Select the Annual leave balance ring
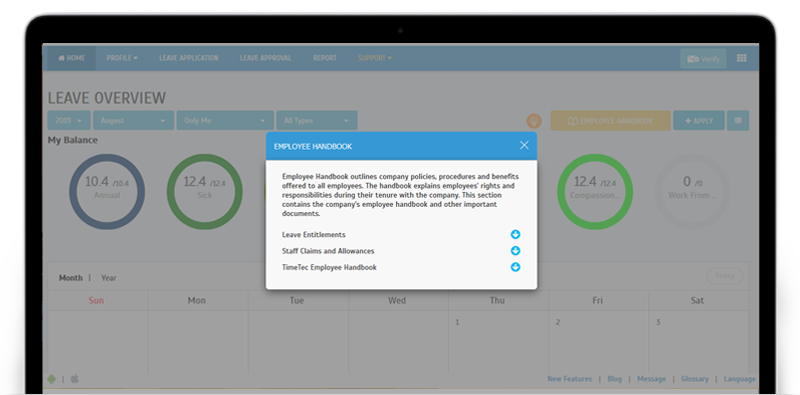 pyautogui.click(x=107, y=191)
